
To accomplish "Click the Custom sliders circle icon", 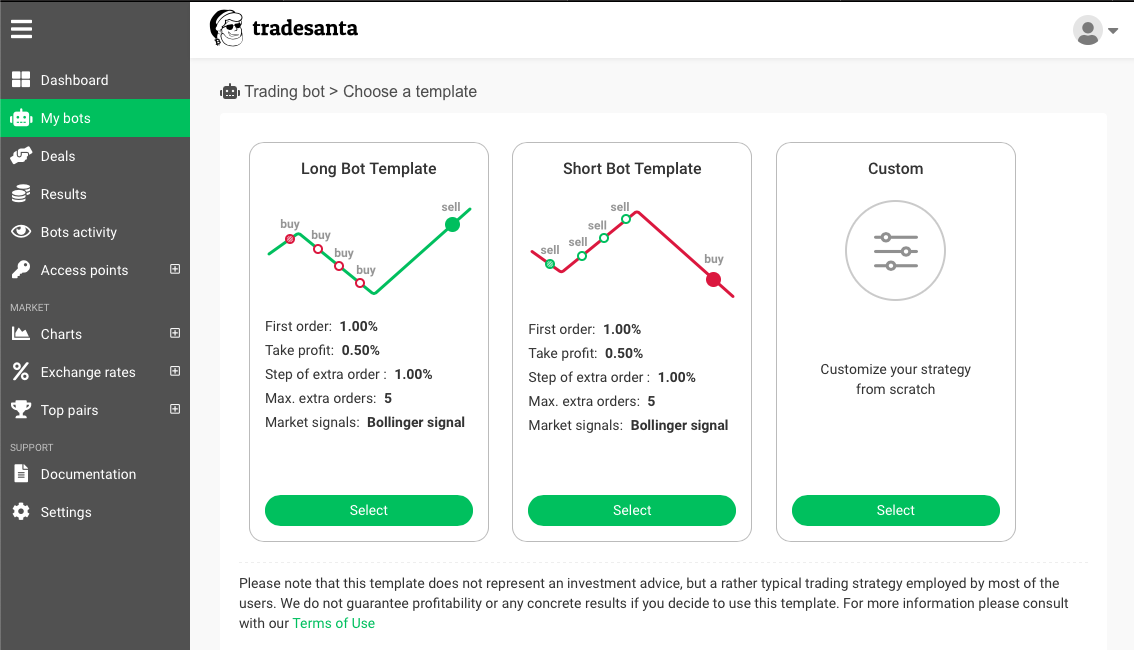I will (x=895, y=250).
